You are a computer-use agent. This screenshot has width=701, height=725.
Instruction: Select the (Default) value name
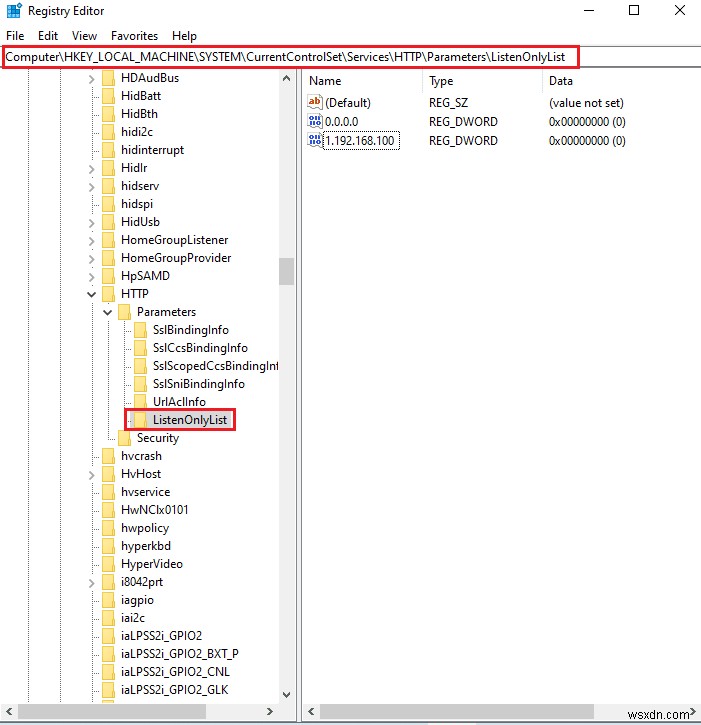click(348, 103)
